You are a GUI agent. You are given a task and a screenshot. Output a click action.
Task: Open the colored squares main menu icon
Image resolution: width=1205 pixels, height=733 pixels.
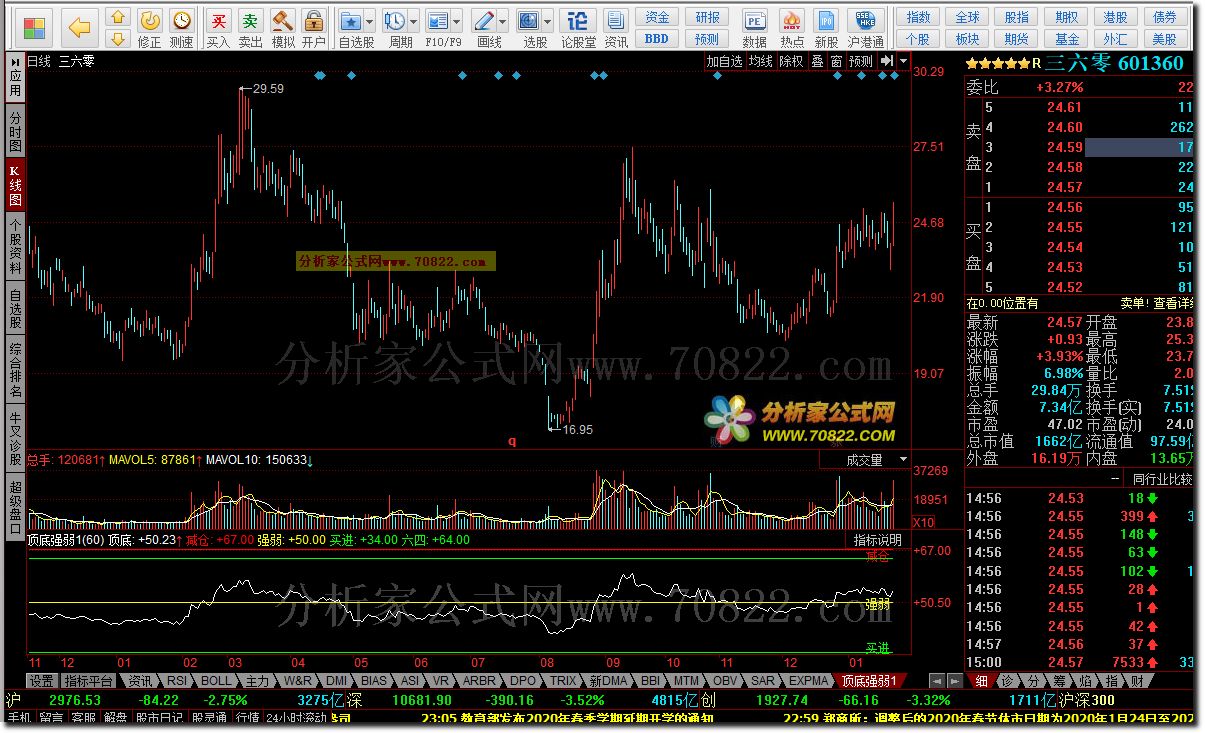click(34, 27)
